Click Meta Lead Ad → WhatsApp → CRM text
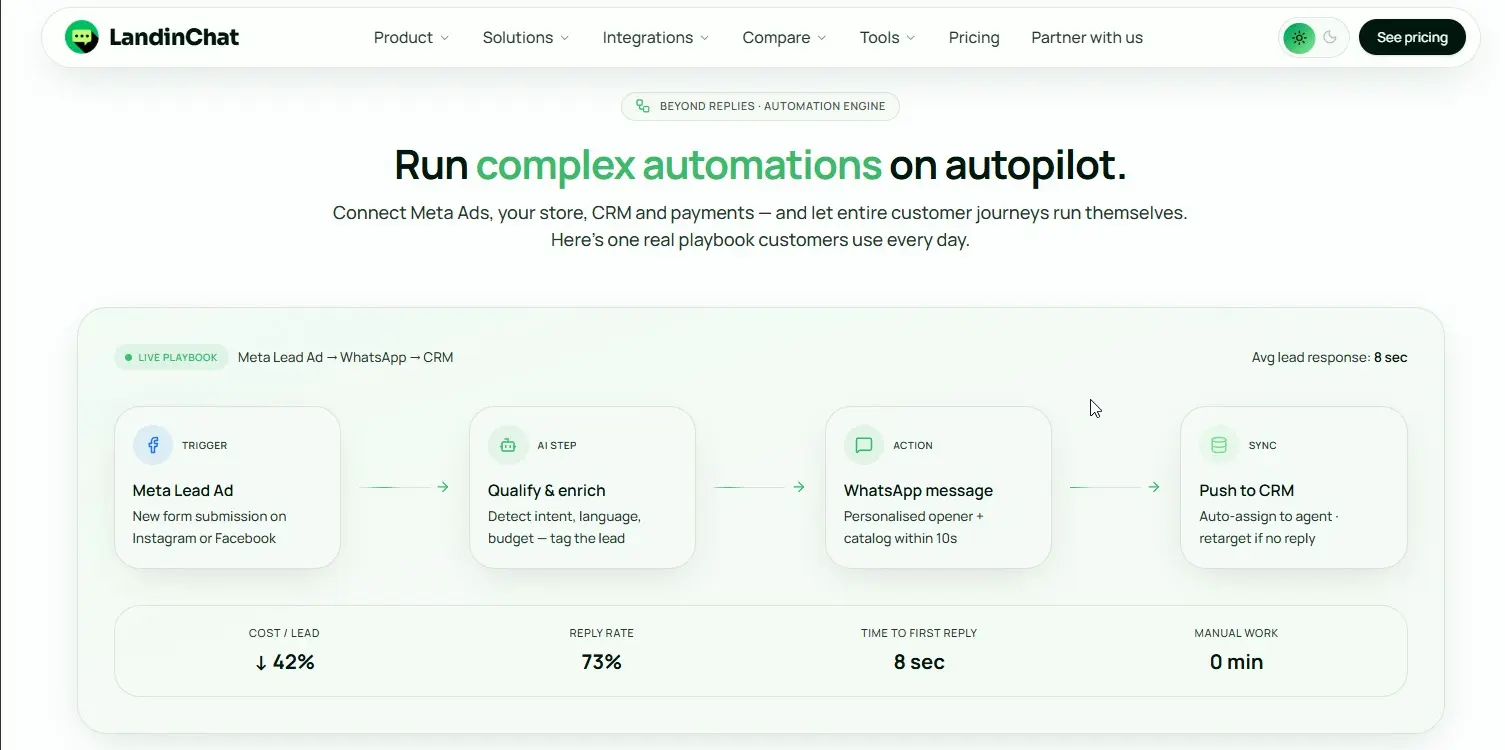 coord(346,357)
